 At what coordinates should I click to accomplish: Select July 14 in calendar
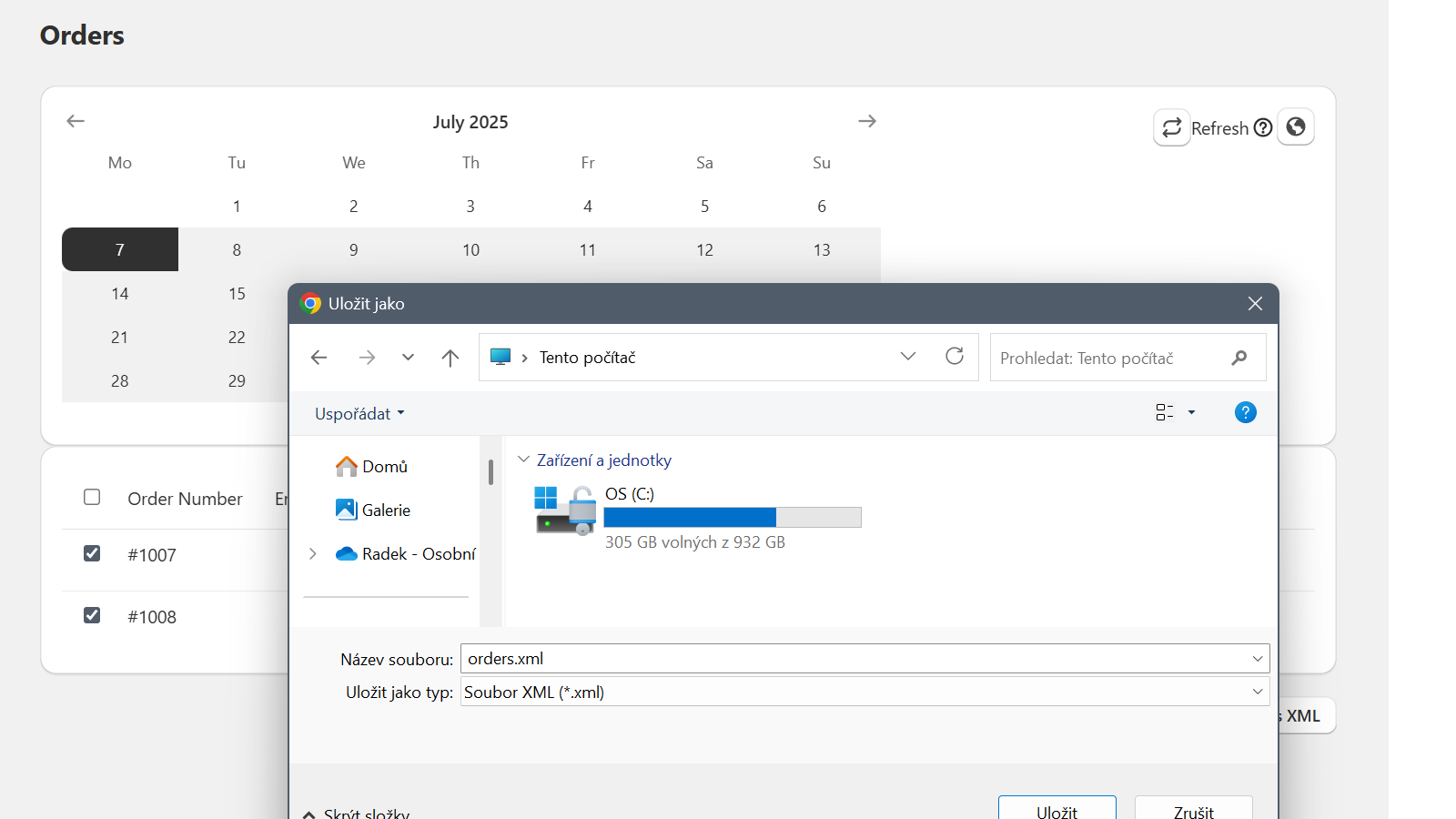point(120,293)
